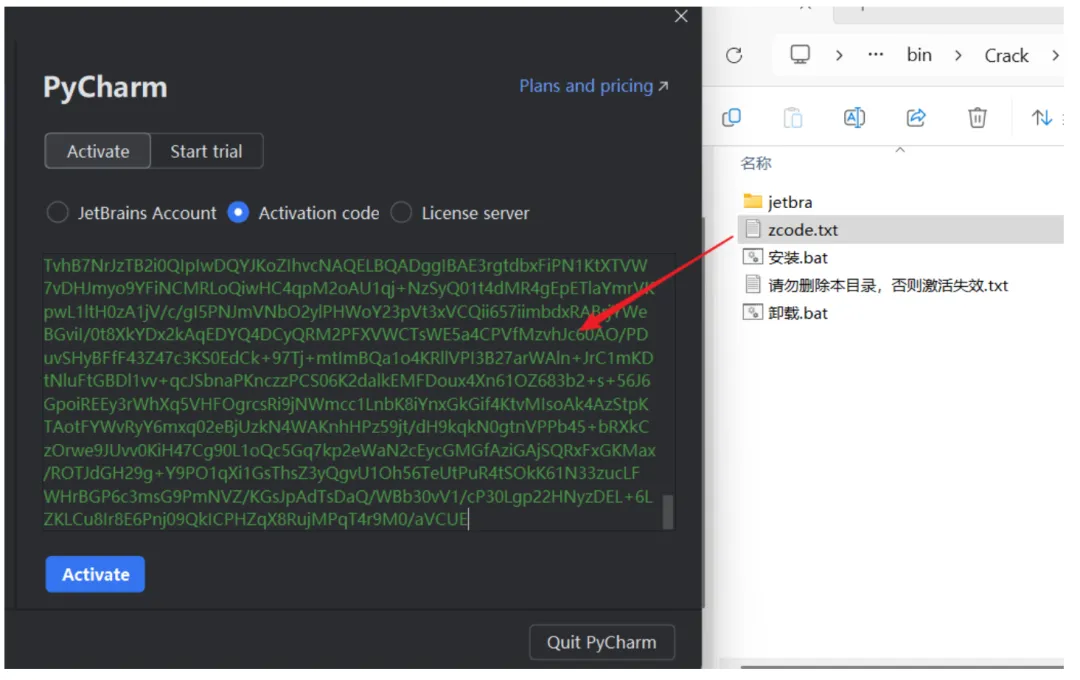Select the JetBrains Account radio button
The width and height of the screenshot is (1080, 680).
(x=57, y=213)
